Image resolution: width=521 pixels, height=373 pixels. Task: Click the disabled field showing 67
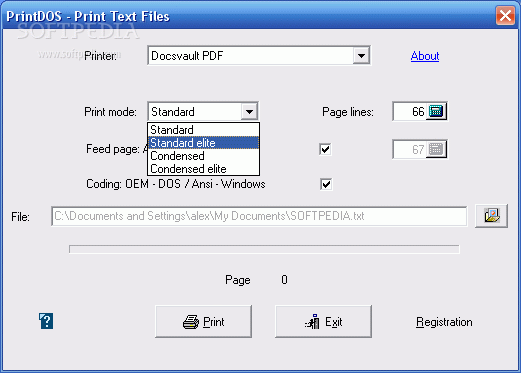point(410,149)
